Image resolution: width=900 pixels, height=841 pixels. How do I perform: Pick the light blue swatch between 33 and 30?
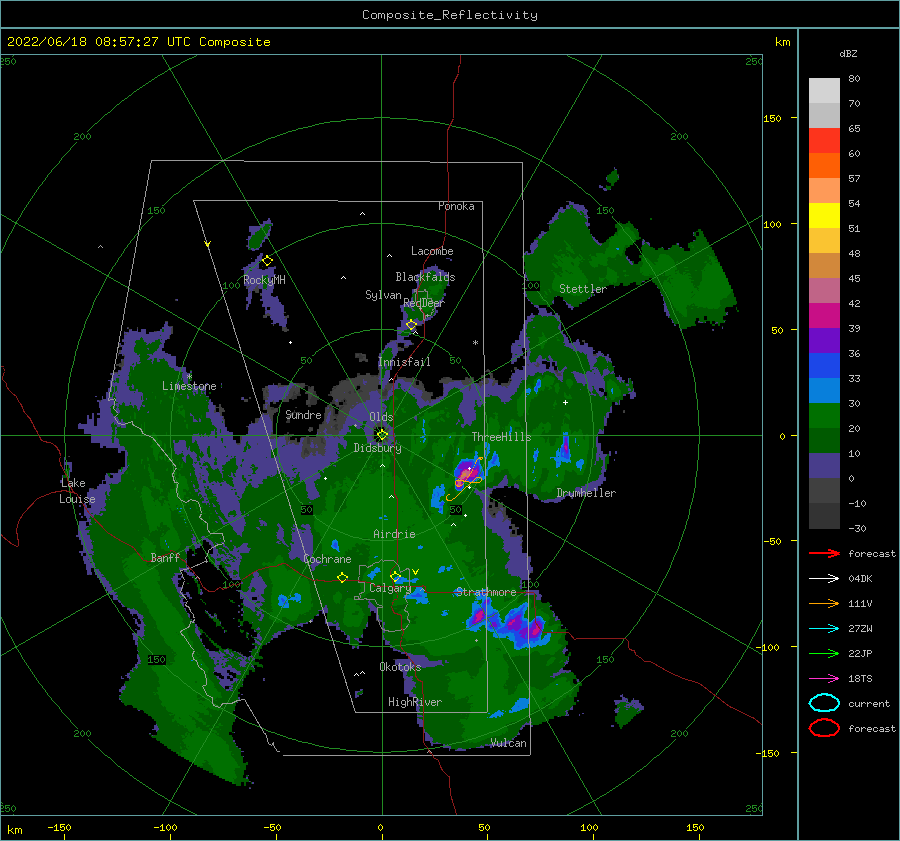(824, 390)
